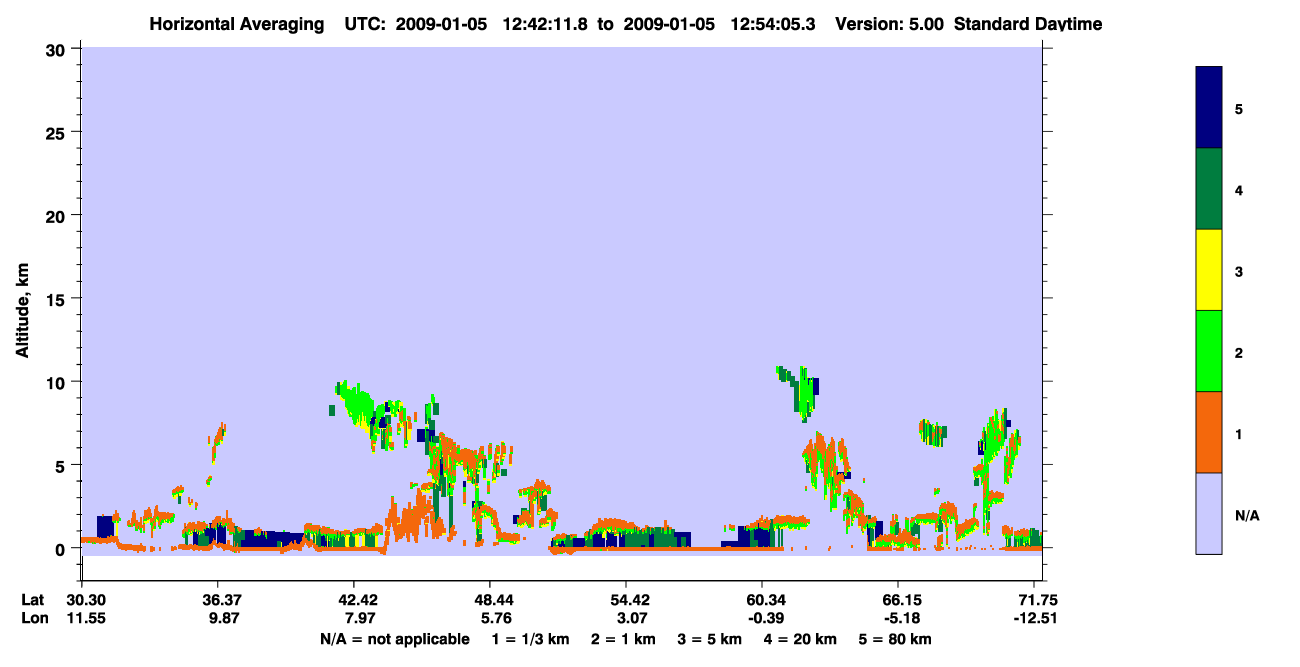Click the '1 = 1/3 km' legend entry
The image size is (1300, 667).
tap(530, 639)
